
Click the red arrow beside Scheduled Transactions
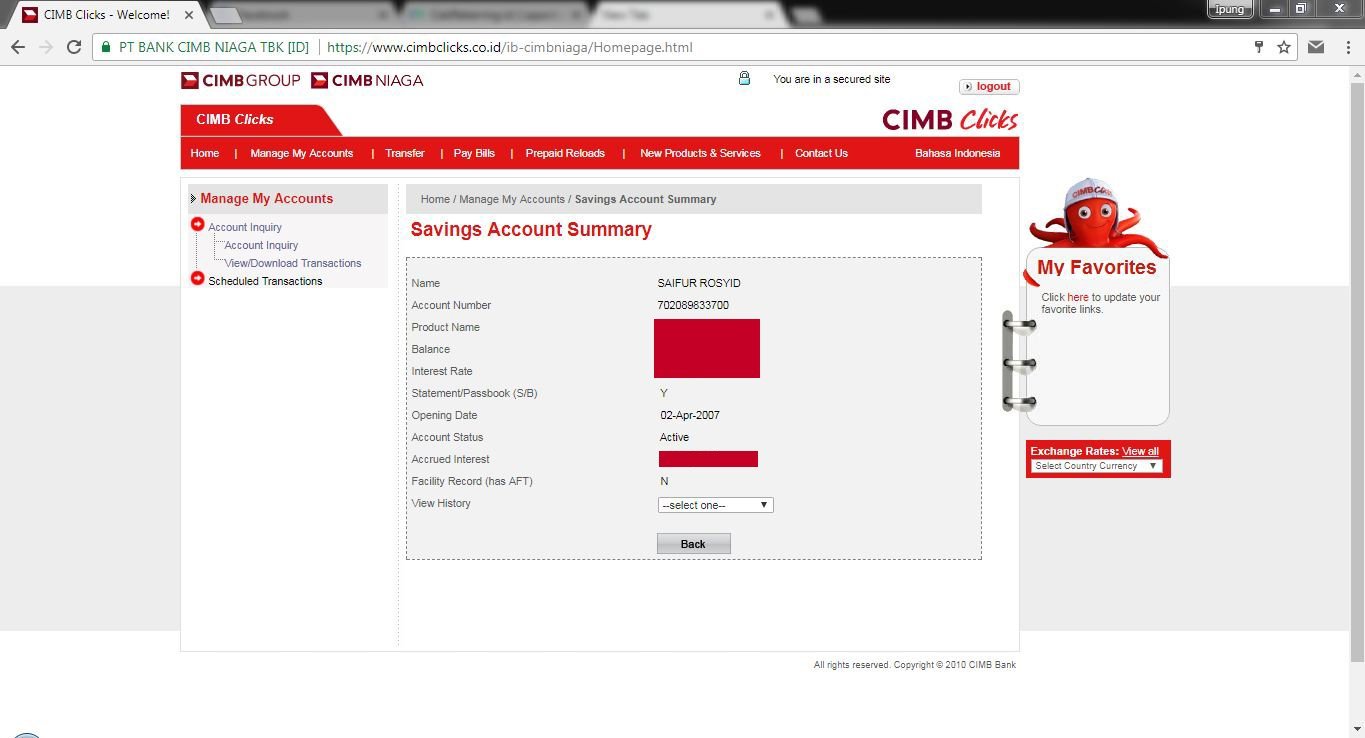tap(197, 278)
